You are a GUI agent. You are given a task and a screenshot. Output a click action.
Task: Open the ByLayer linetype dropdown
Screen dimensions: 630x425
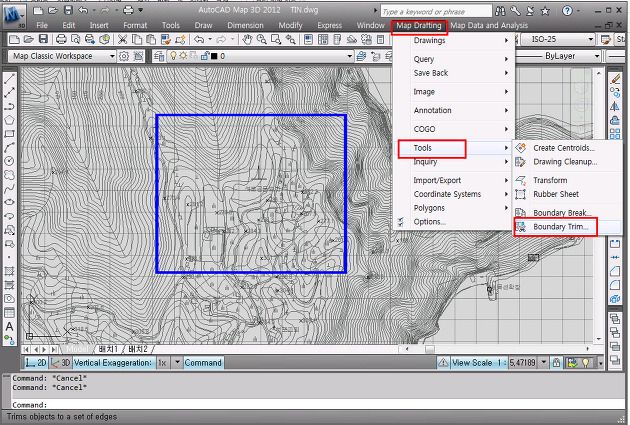tap(597, 56)
